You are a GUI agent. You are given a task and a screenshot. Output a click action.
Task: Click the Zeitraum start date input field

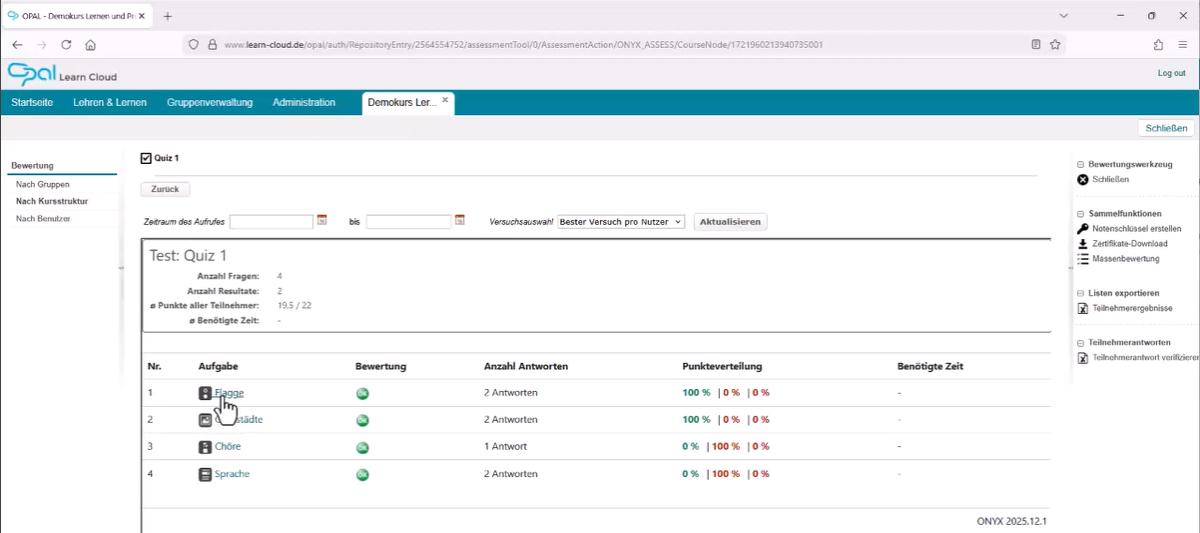pyautogui.click(x=271, y=222)
